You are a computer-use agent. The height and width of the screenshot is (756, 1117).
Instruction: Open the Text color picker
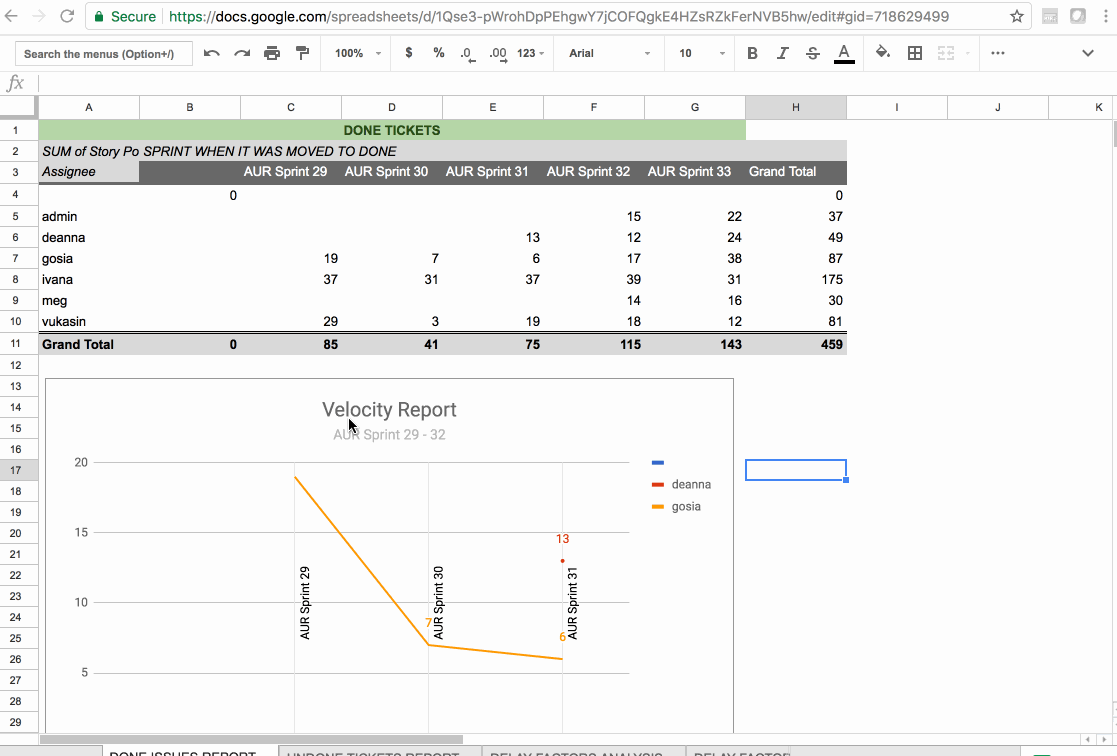[x=844, y=52]
